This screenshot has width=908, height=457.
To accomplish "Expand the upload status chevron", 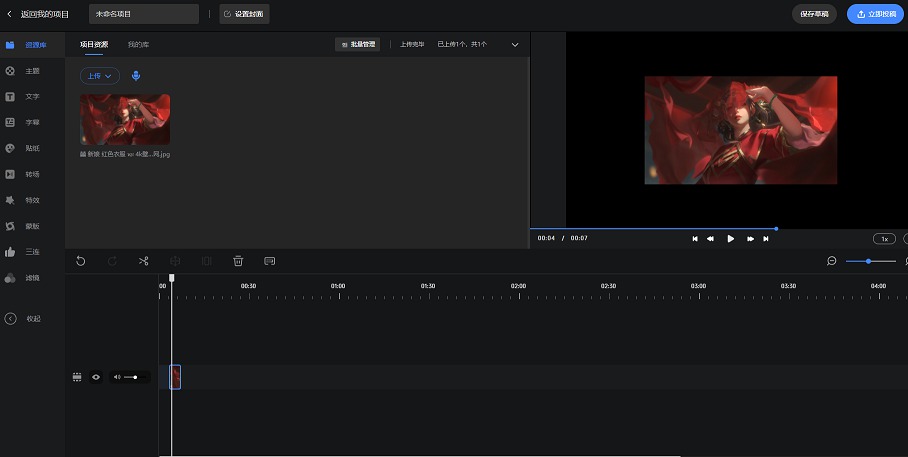I will (x=515, y=45).
